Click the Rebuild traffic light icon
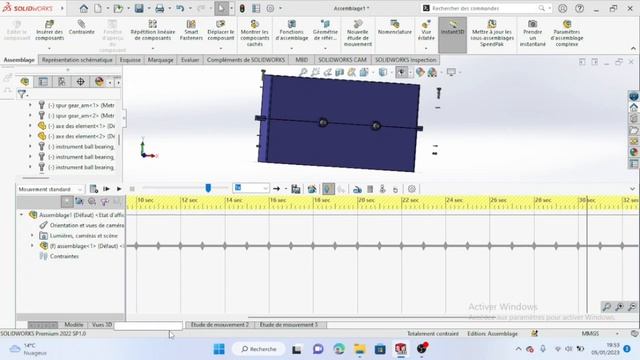The height and width of the screenshot is (360, 640). pos(242,8)
